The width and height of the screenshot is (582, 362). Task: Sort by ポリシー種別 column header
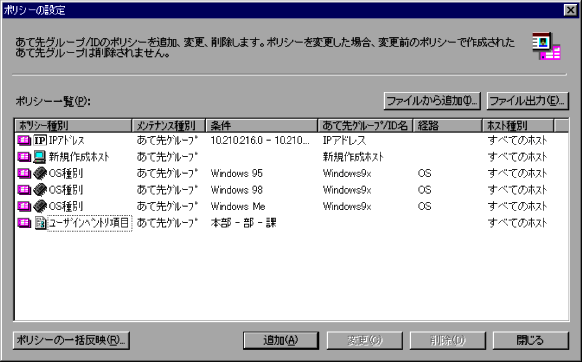pos(73,126)
